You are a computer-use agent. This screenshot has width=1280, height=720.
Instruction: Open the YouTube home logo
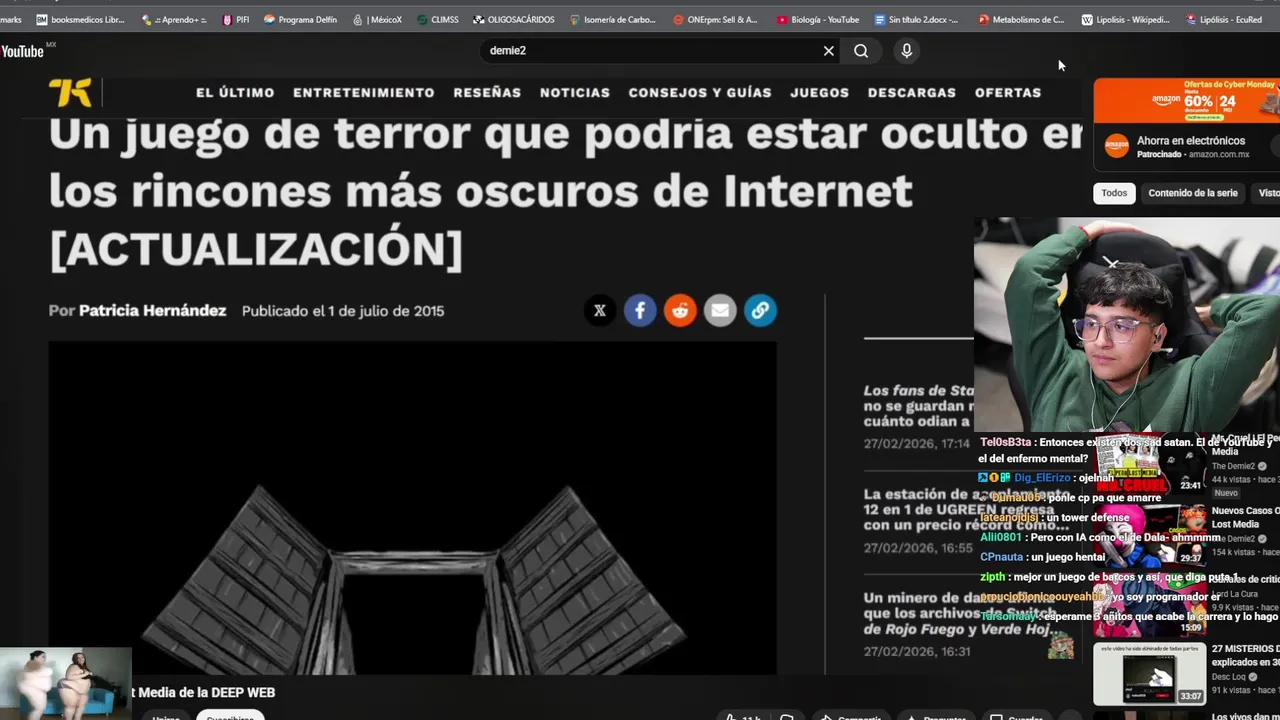pos(22,51)
